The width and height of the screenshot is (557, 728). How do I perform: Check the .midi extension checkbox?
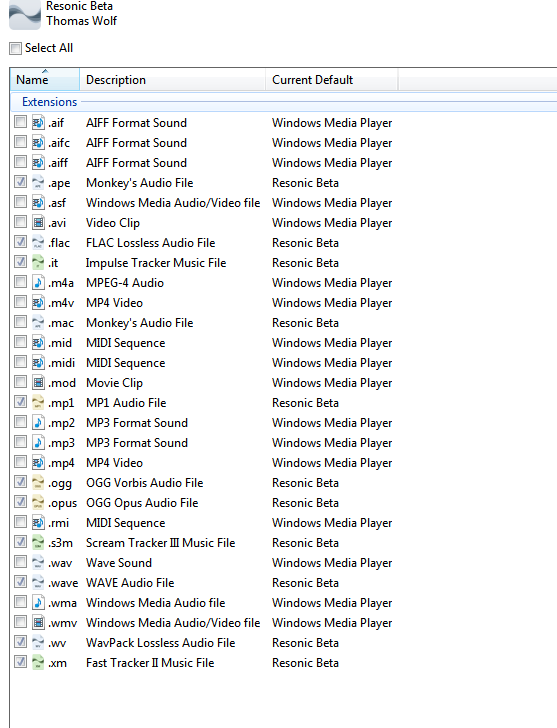tap(20, 361)
